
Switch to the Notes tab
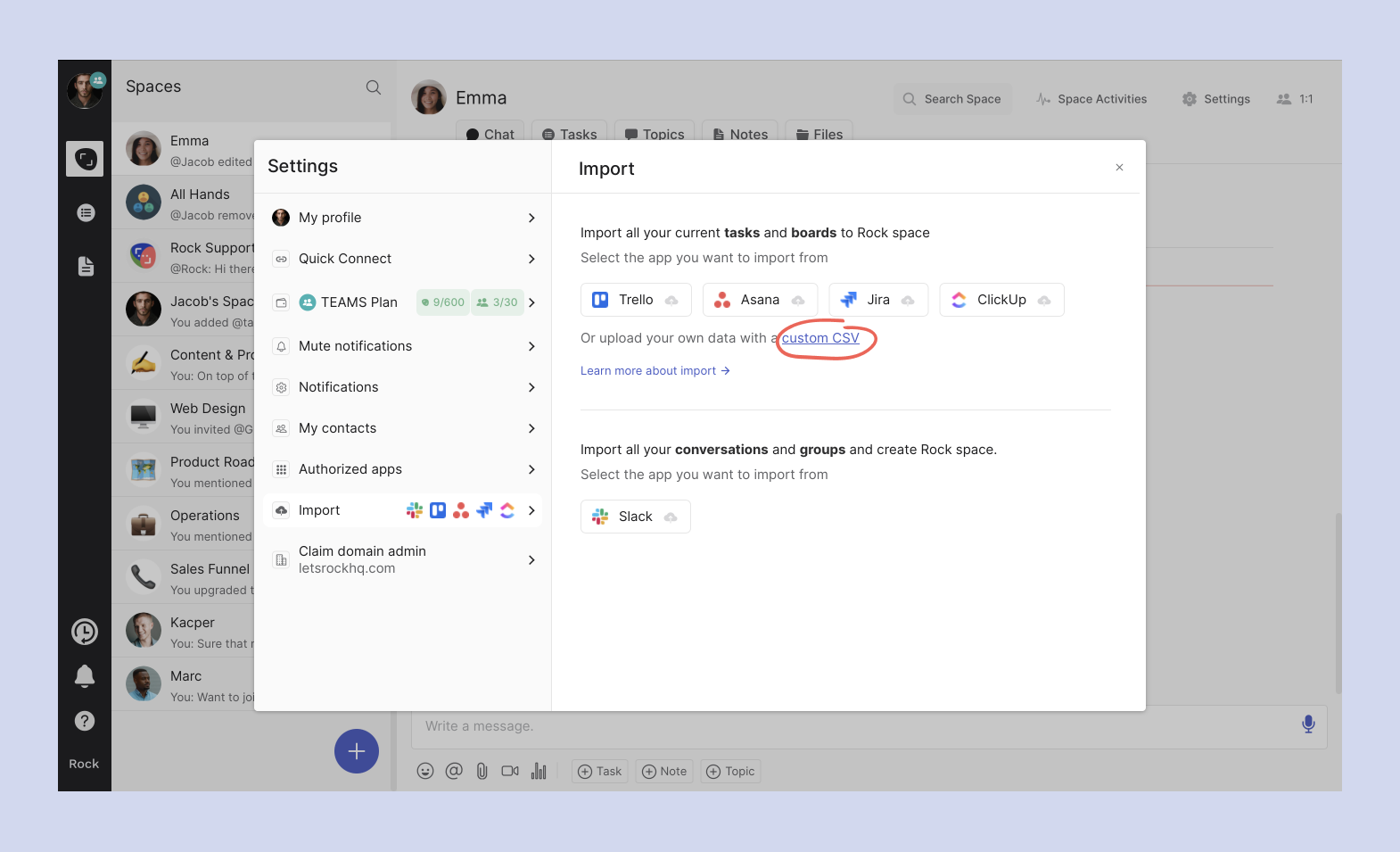click(740, 134)
